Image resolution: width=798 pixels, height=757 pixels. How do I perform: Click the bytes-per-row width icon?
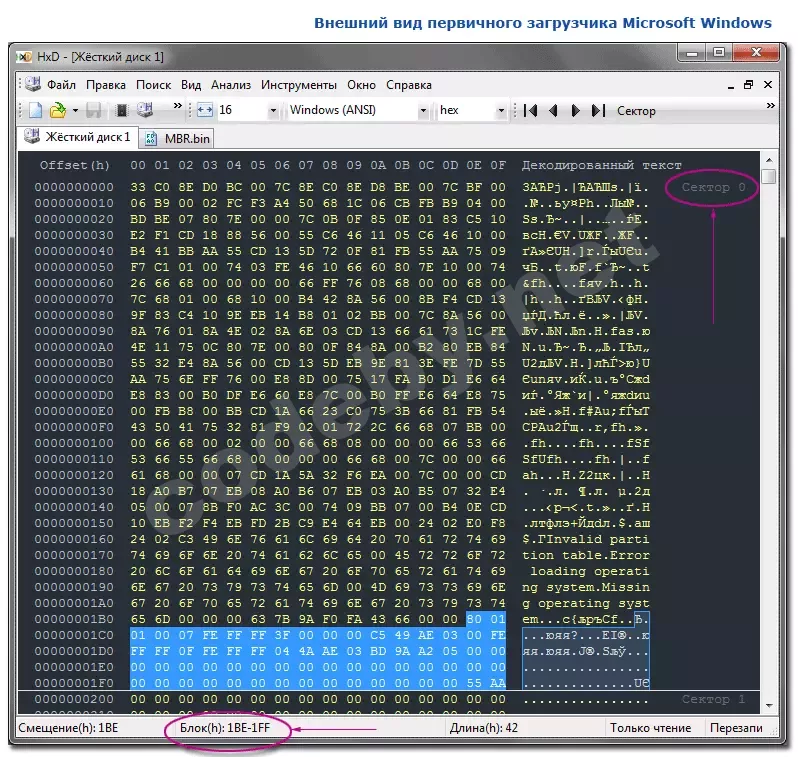(x=205, y=110)
